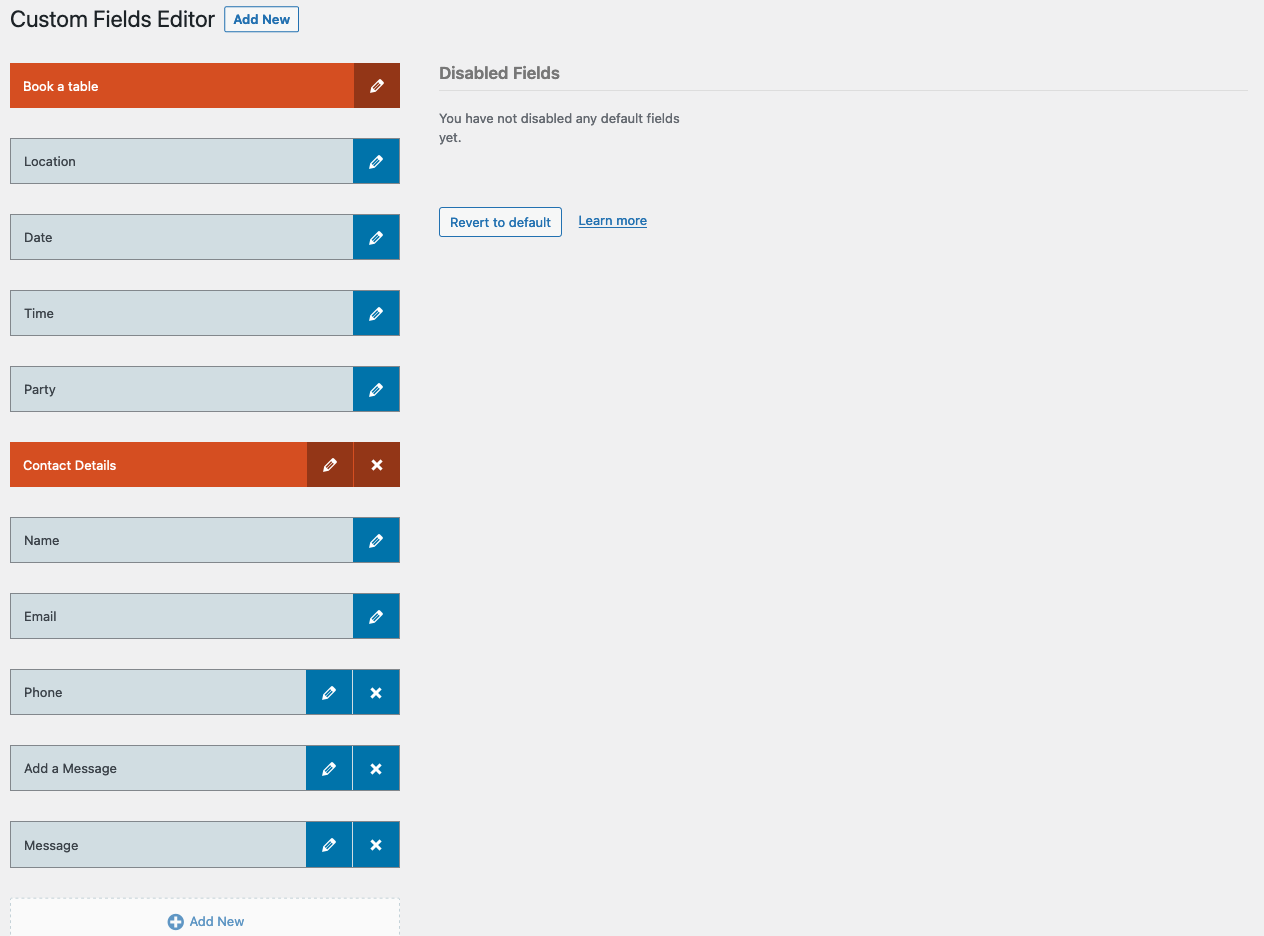Screen dimensions: 1264x936
Task: Click the pencil icon for Location field
Action: tap(376, 161)
